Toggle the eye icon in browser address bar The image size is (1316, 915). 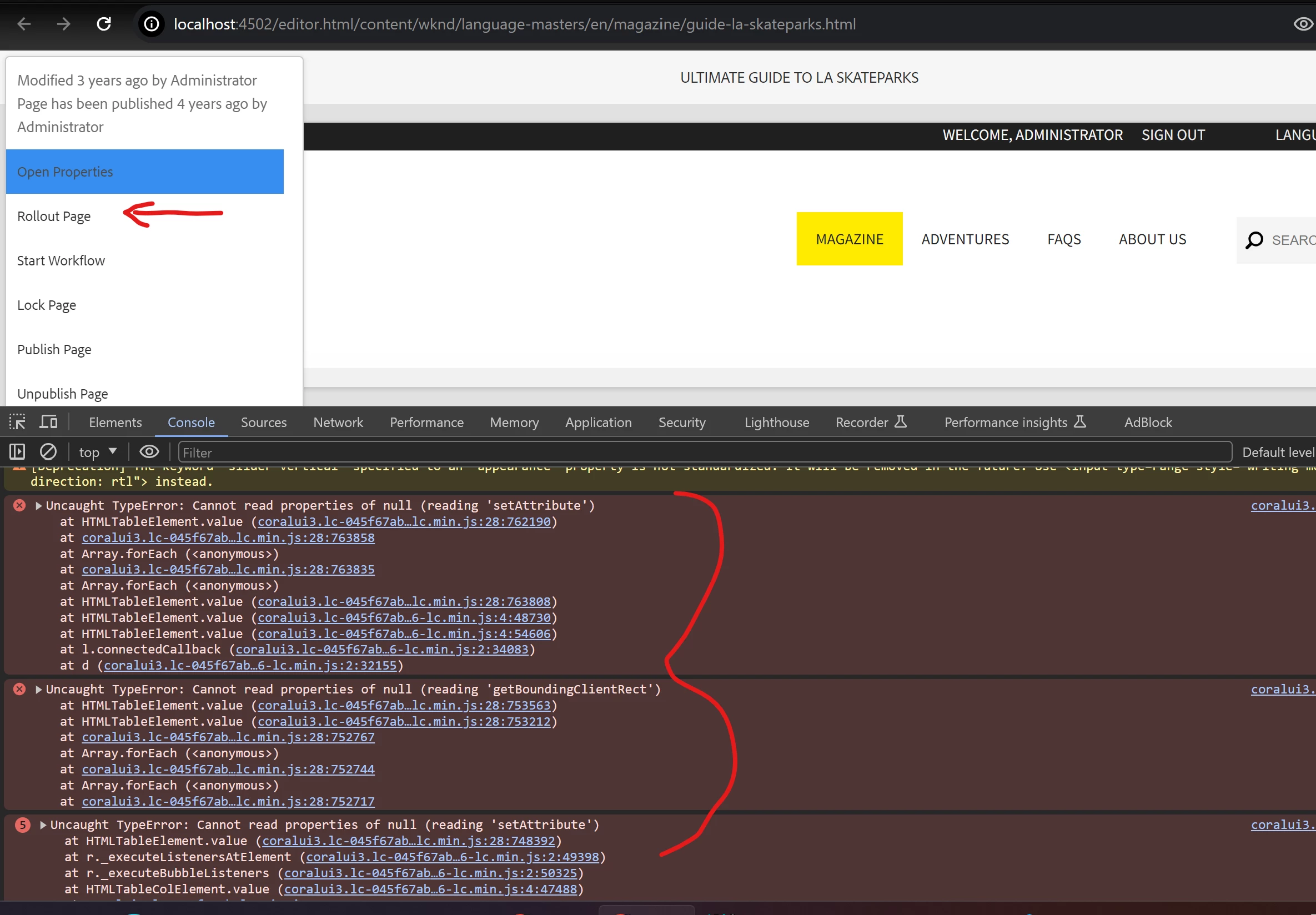1303,24
